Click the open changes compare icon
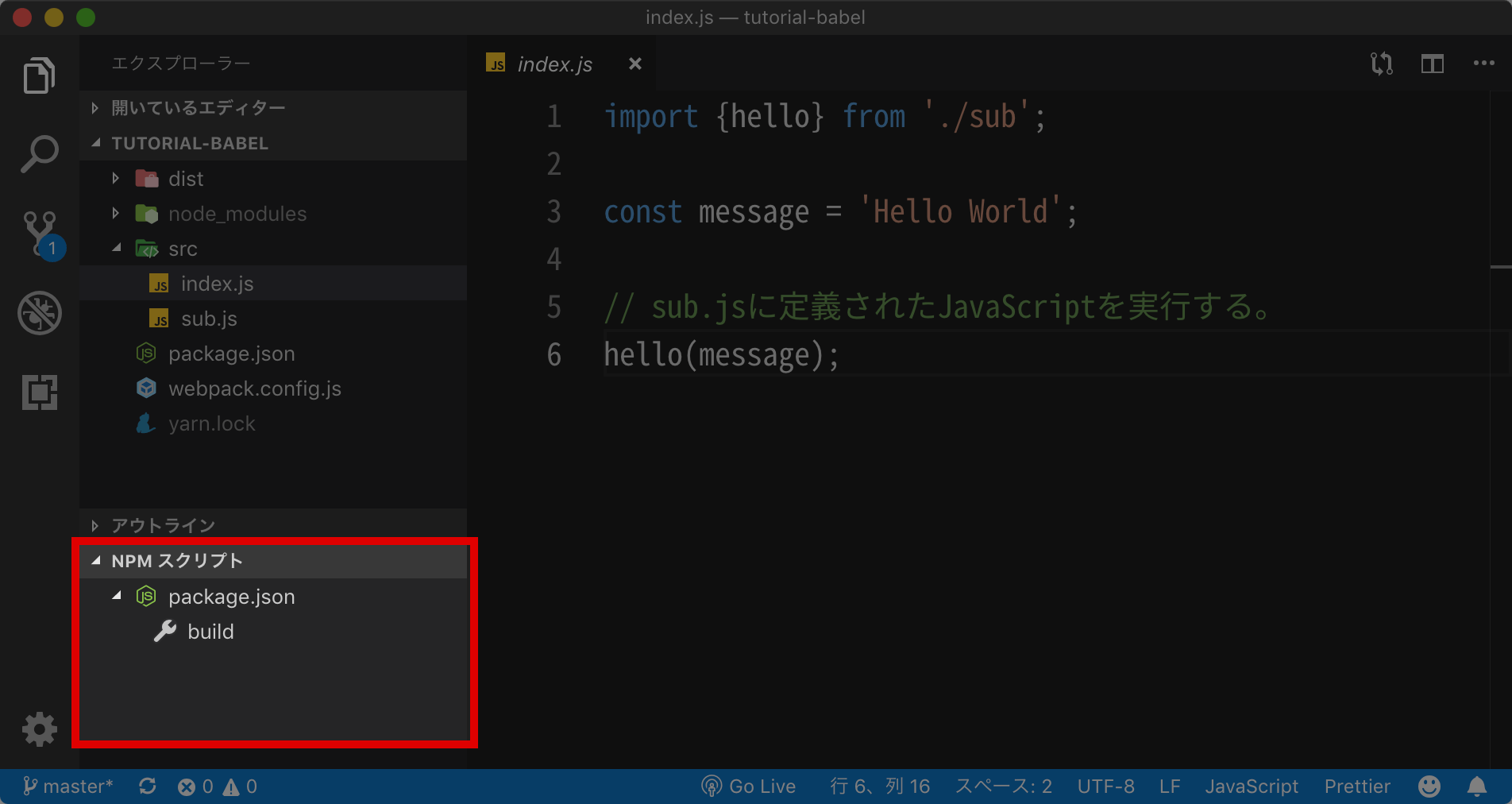 click(1381, 64)
